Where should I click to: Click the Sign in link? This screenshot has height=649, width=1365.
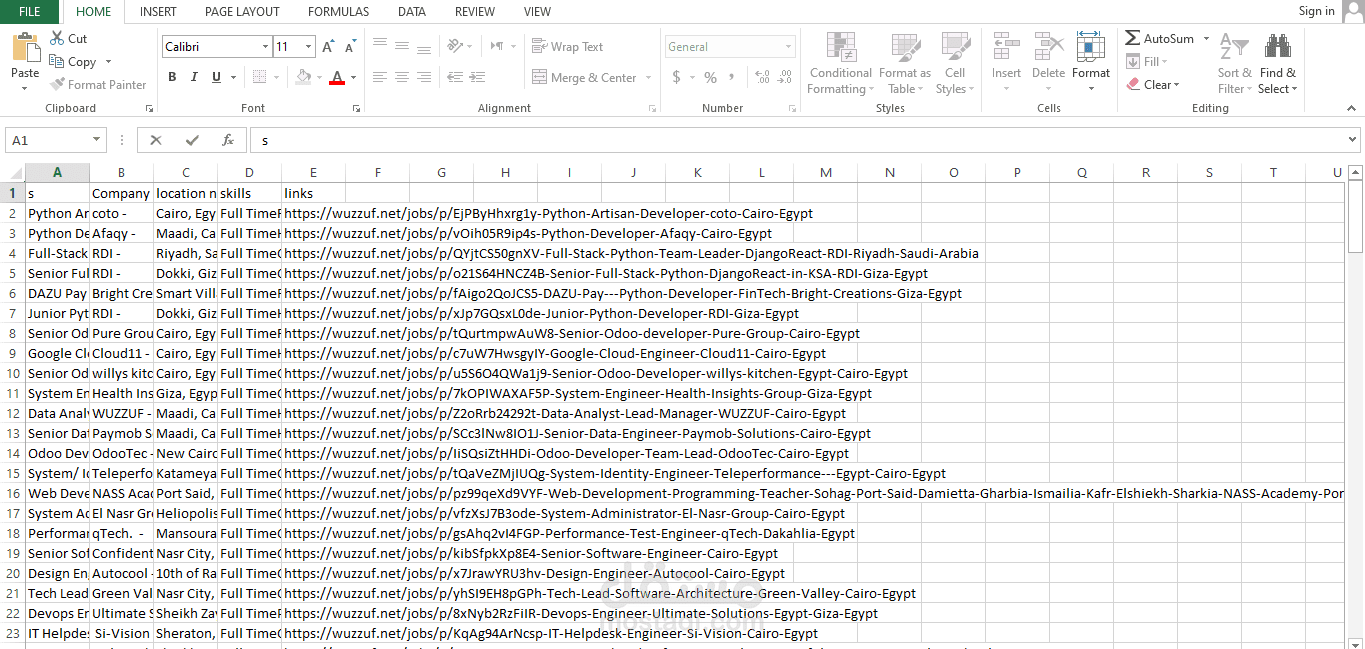[x=1316, y=11]
